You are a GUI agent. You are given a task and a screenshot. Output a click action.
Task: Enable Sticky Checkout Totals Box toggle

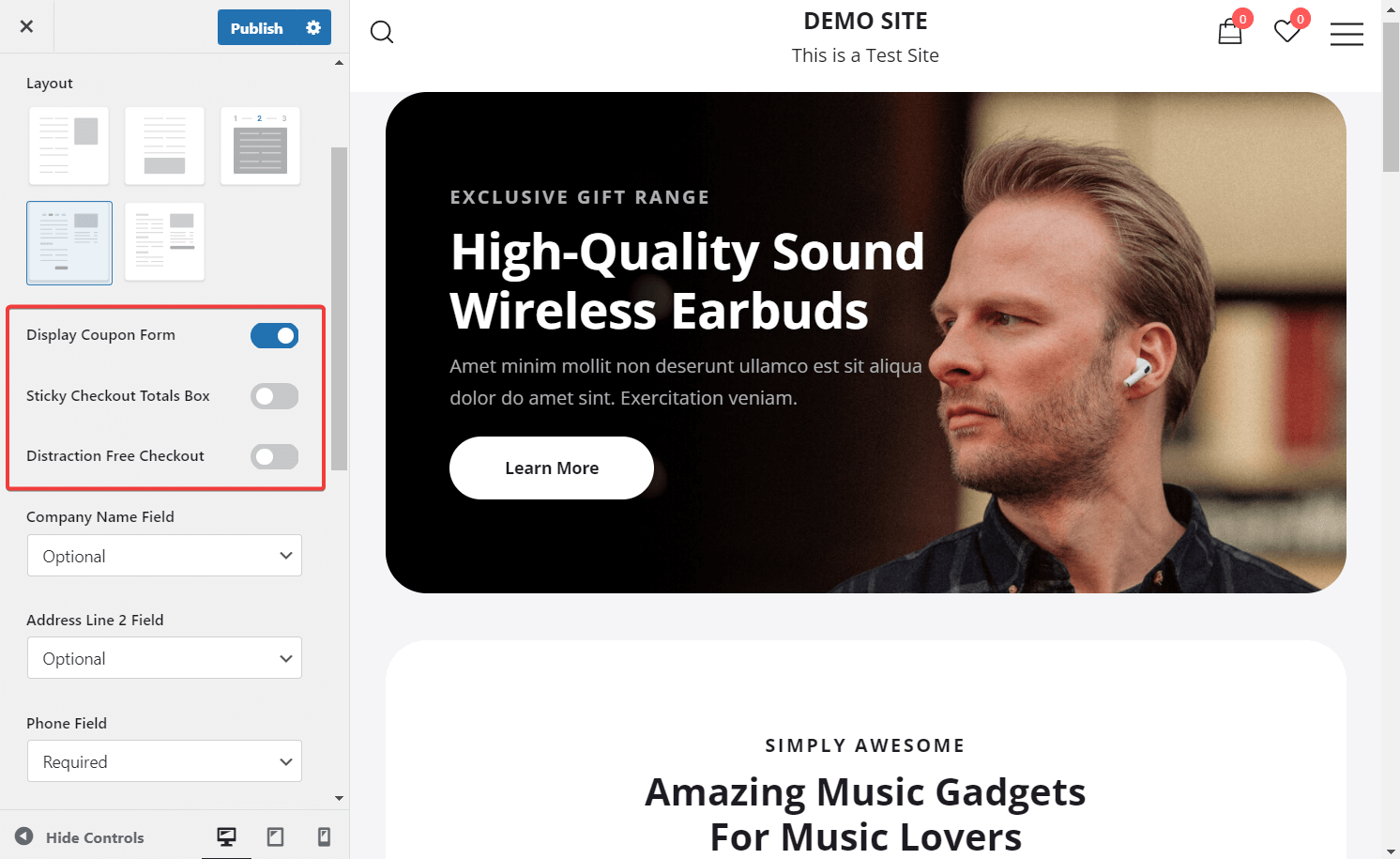(x=274, y=396)
